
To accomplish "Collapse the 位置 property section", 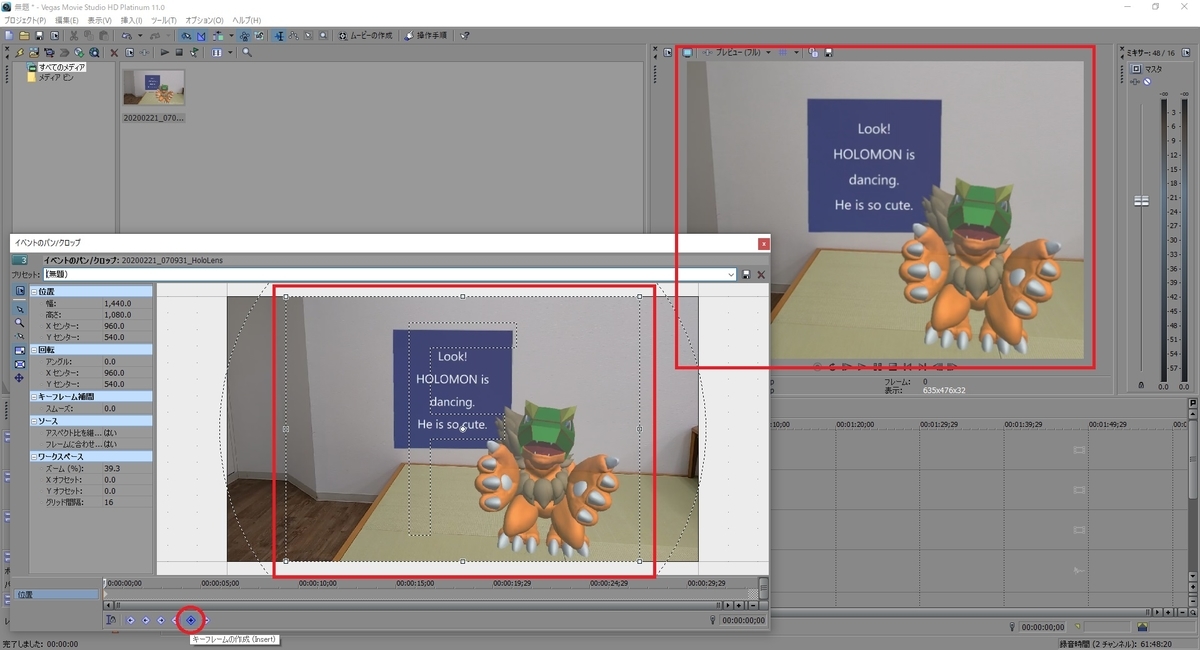I will coord(34,292).
